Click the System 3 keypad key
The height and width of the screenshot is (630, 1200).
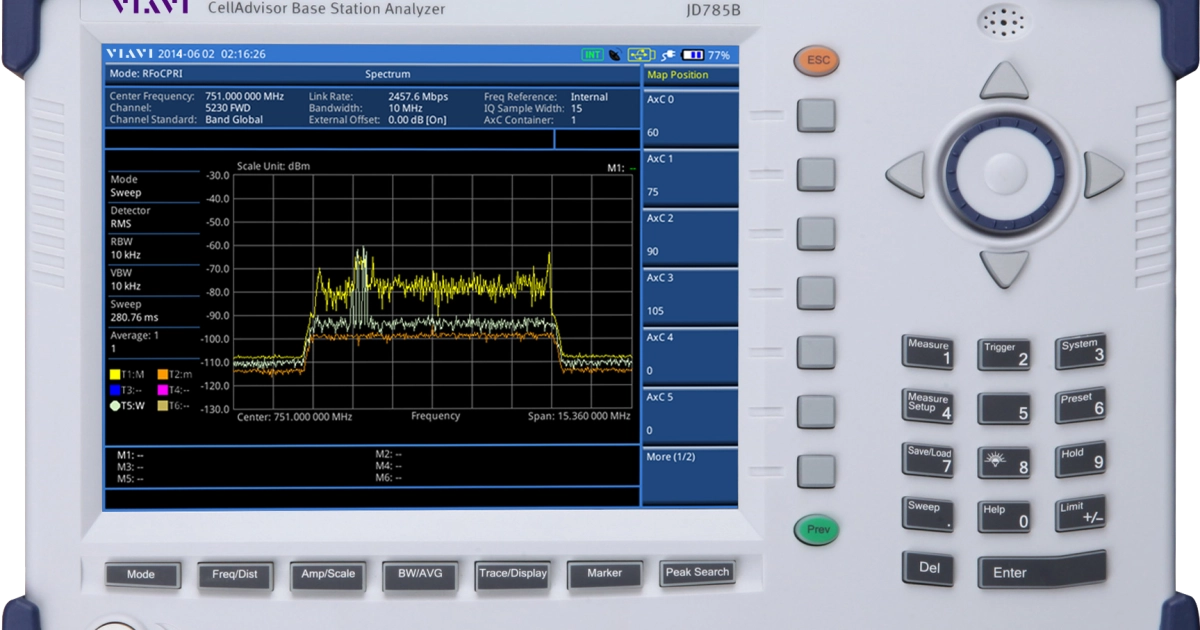click(x=1081, y=351)
